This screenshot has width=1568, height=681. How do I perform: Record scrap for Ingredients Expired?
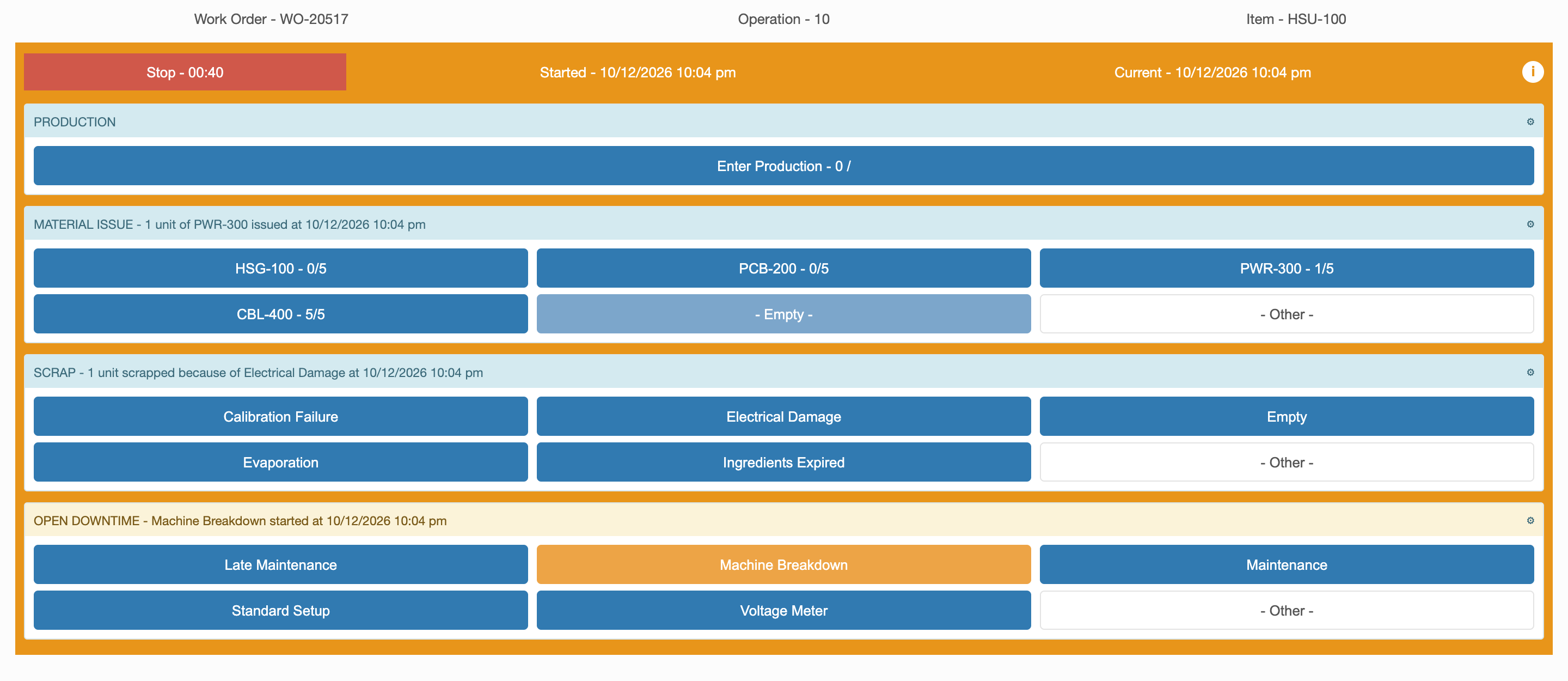pyautogui.click(x=783, y=461)
